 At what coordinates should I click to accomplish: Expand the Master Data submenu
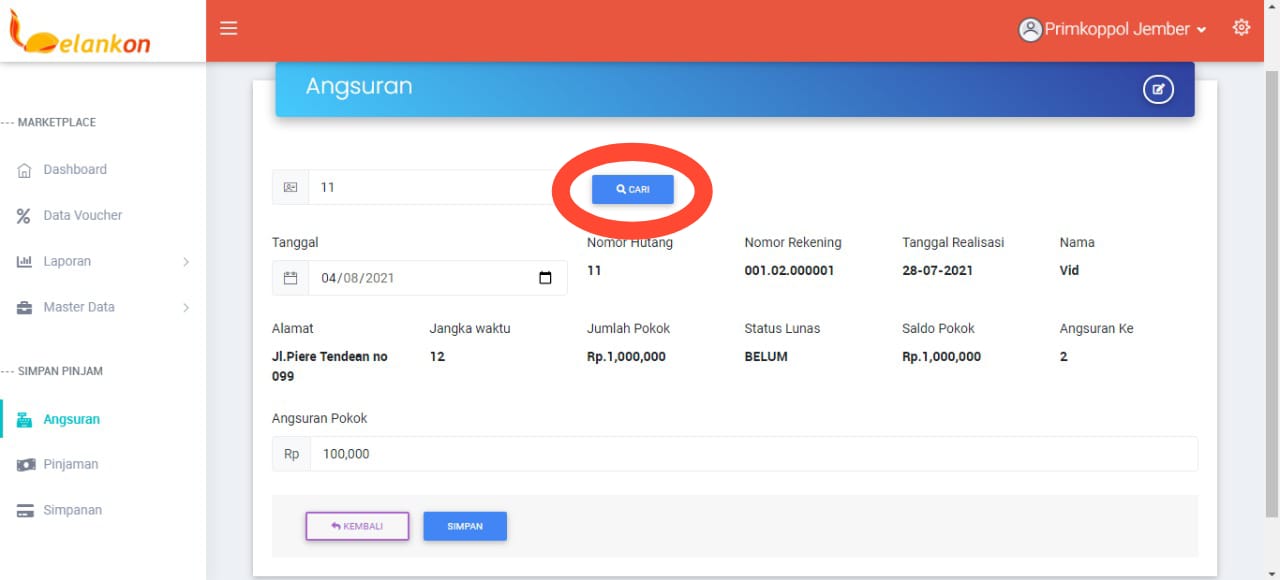[185, 308]
